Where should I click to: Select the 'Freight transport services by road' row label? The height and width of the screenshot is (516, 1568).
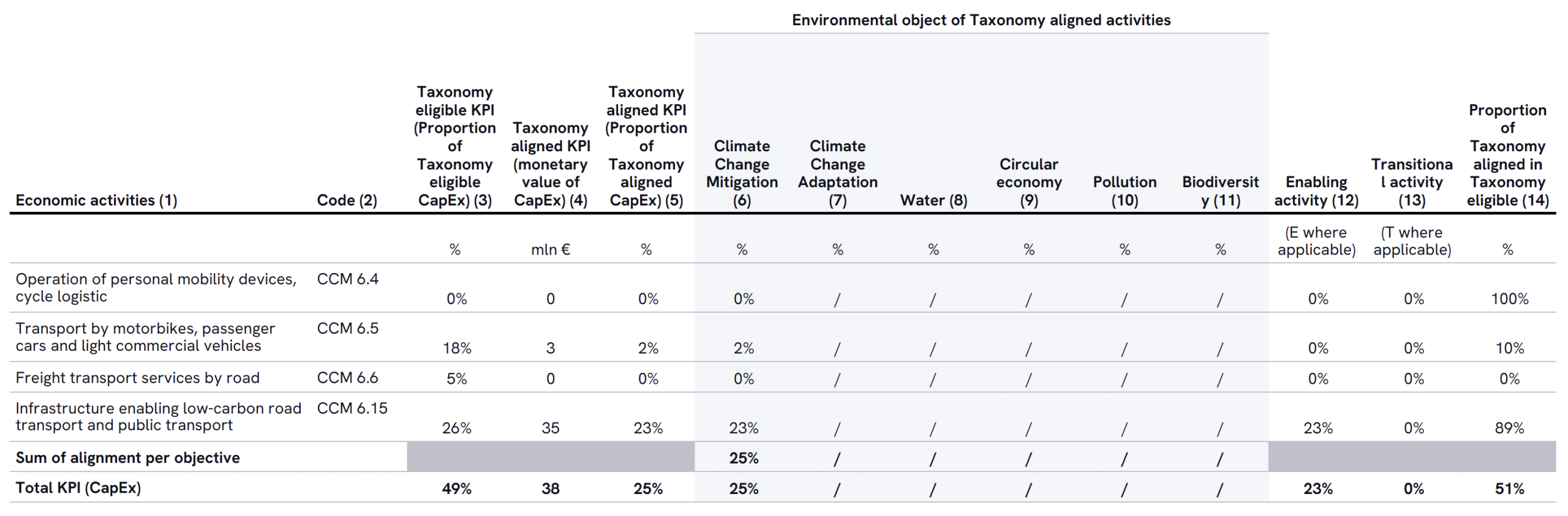click(x=137, y=378)
